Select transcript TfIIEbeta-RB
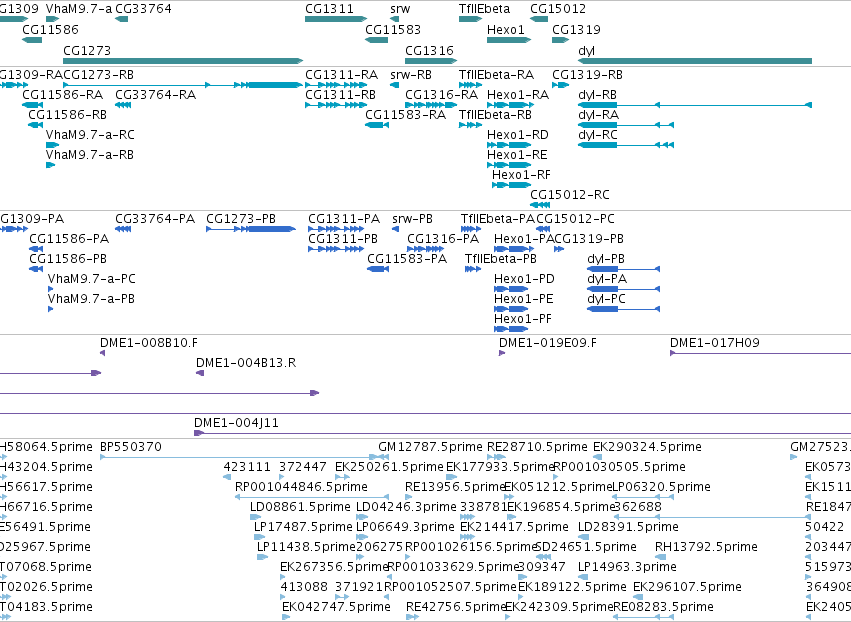 point(495,115)
